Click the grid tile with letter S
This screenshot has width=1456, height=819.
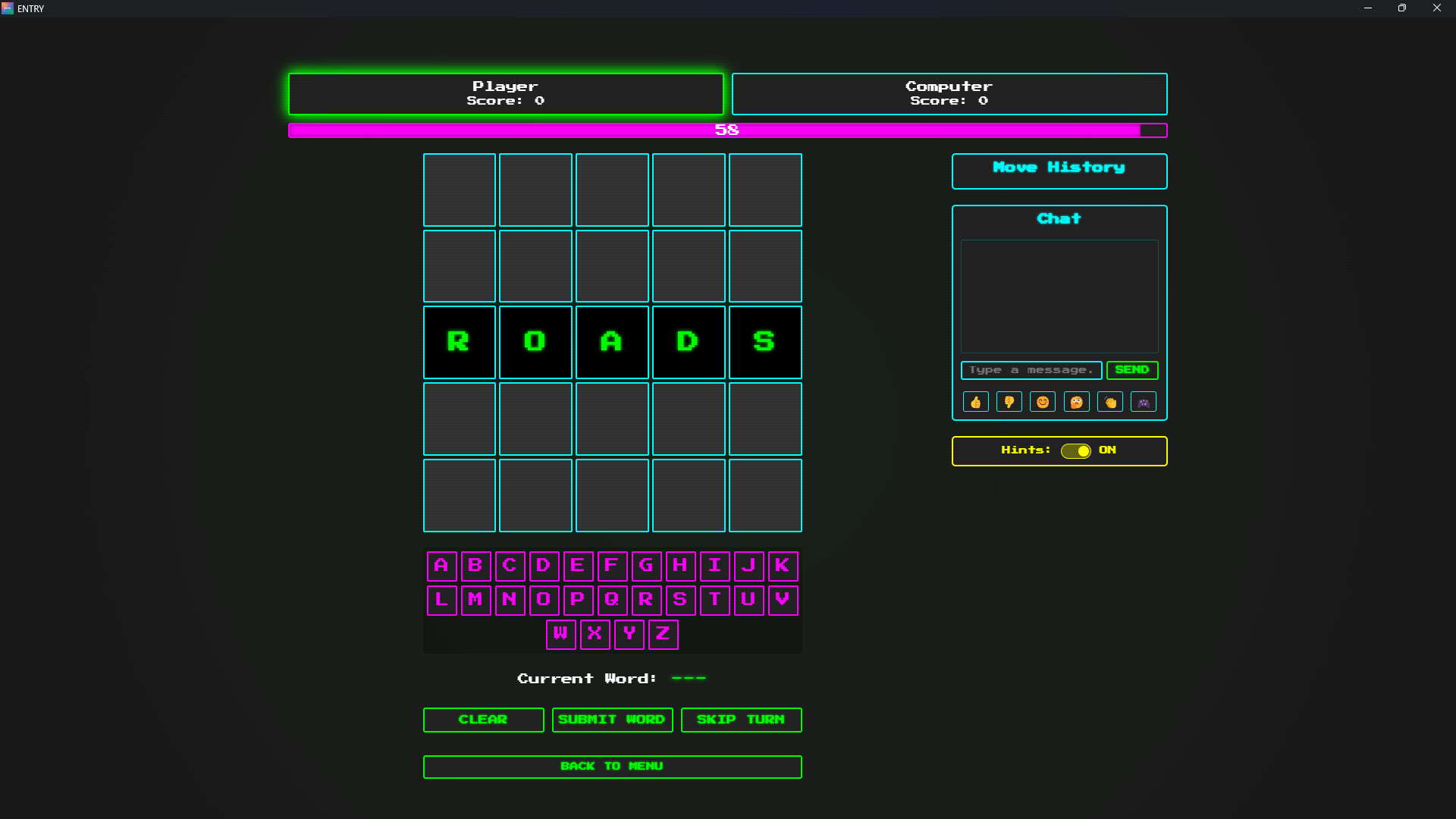click(x=764, y=342)
